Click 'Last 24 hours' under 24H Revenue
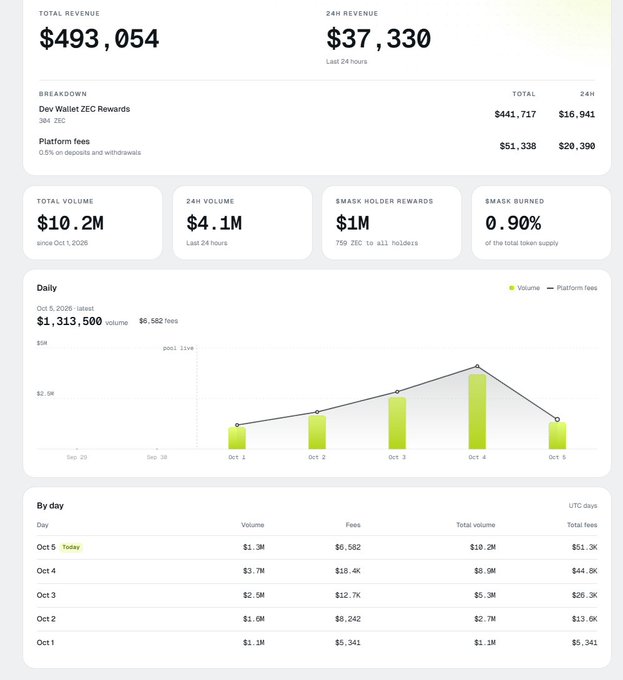This screenshot has width=623, height=680. (x=346, y=62)
